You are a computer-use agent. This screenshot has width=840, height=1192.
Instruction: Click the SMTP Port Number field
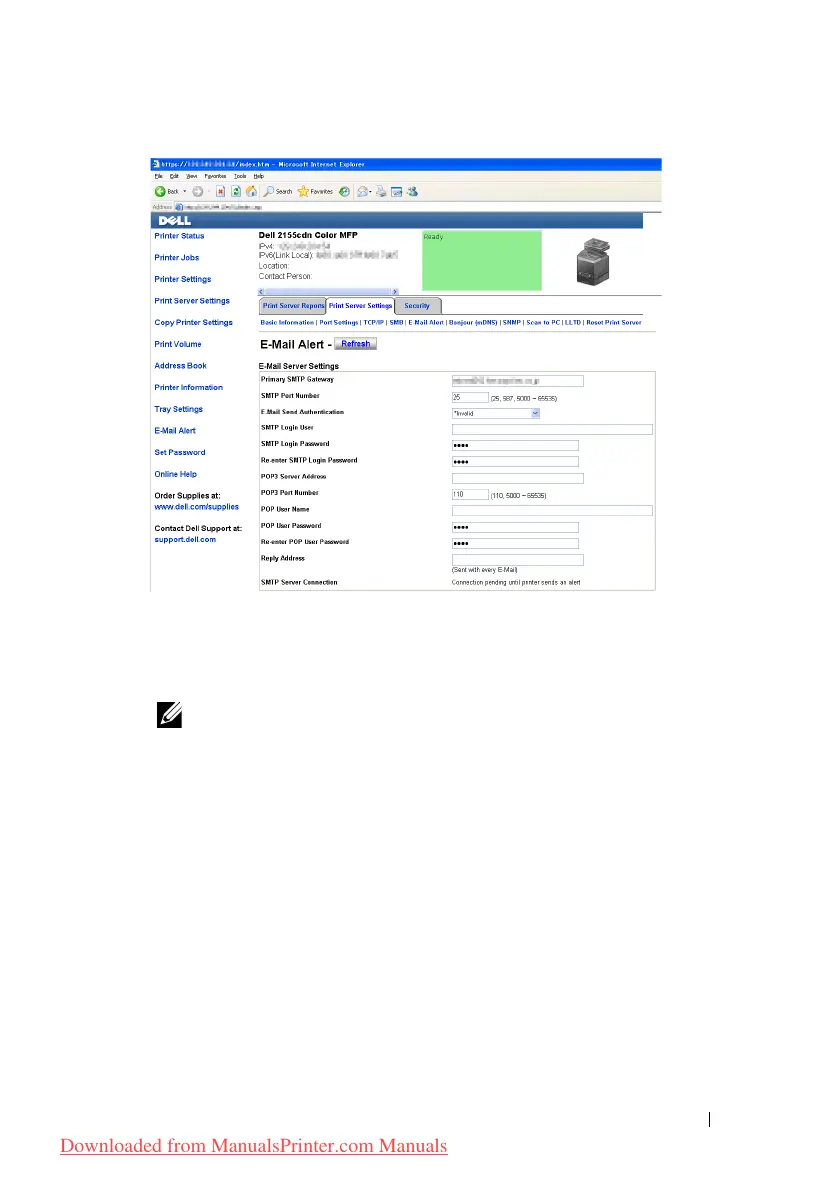470,398
